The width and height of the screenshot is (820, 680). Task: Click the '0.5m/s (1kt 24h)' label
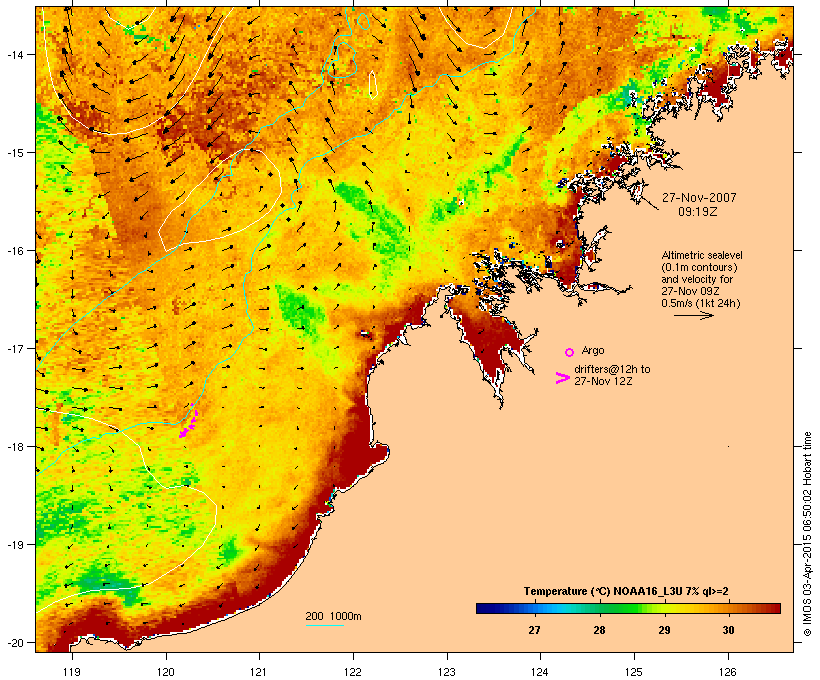pyautogui.click(x=701, y=303)
